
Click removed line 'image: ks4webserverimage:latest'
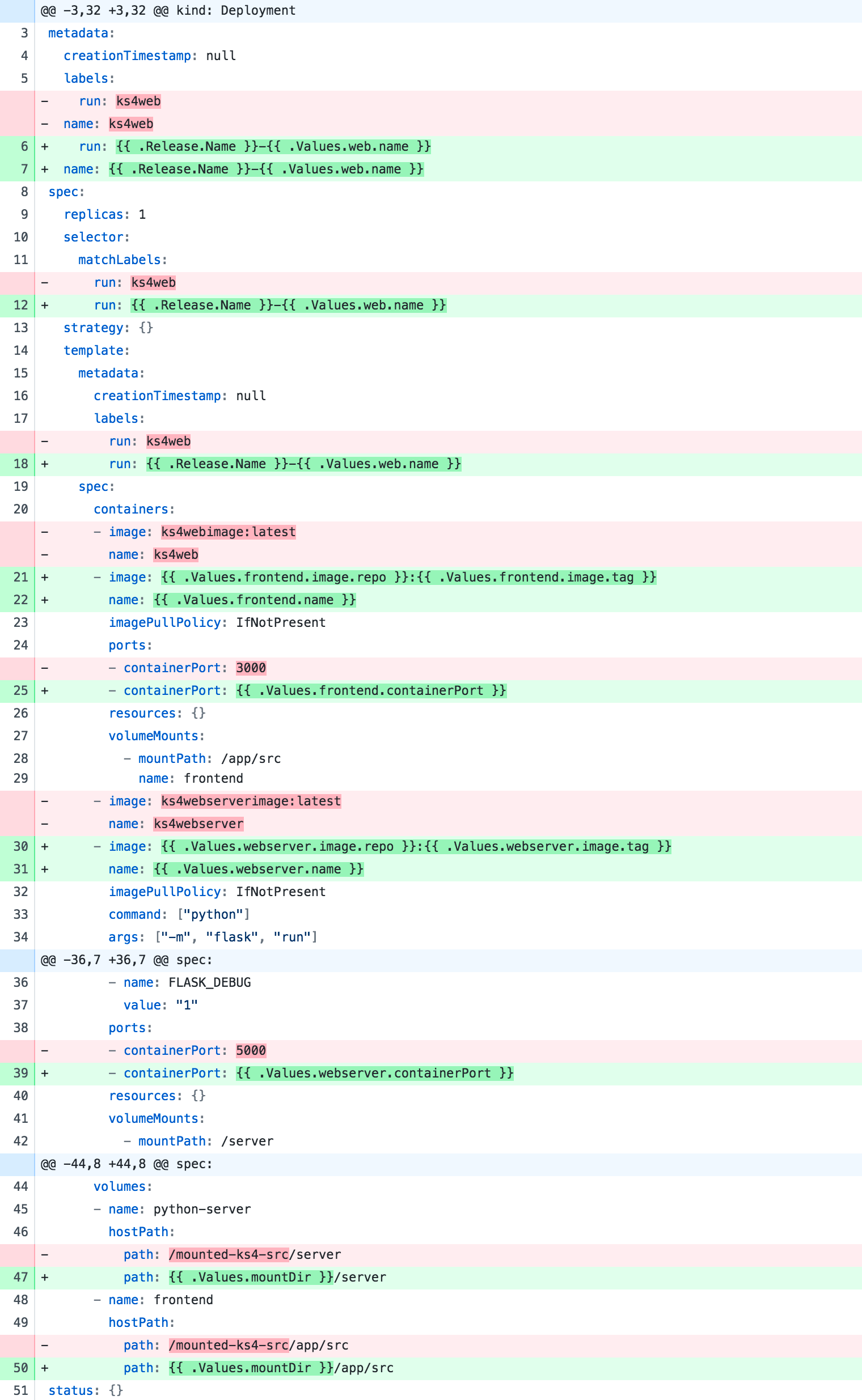[448, 801]
